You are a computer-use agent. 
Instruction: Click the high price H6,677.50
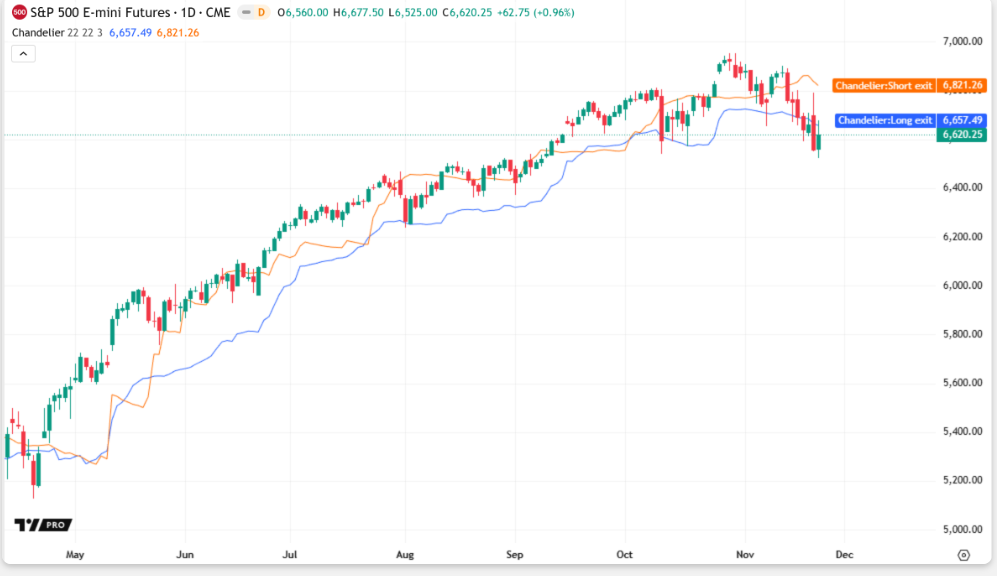pyautogui.click(x=358, y=12)
